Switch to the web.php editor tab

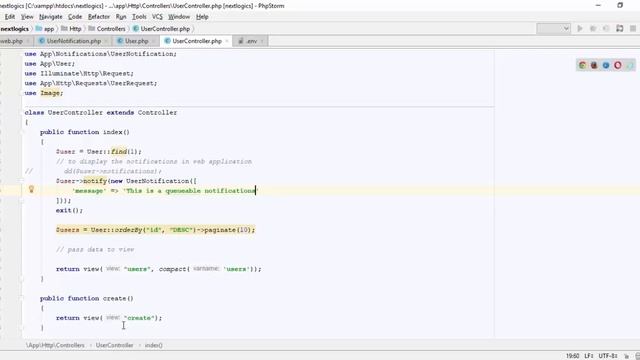(x=11, y=41)
